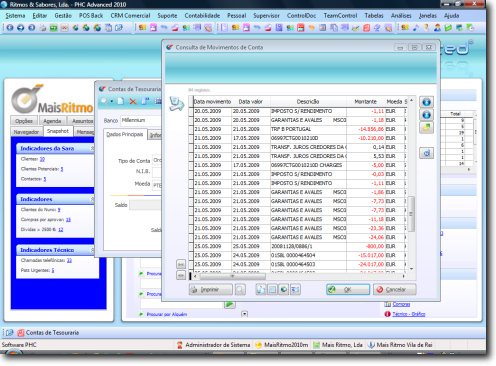Image resolution: width=496 pixels, height=366 pixels.
Task: Select the Dados Principais tab
Action: point(125,134)
